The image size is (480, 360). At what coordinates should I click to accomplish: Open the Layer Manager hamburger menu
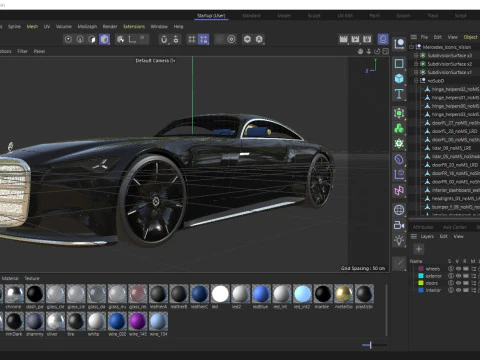click(x=414, y=236)
